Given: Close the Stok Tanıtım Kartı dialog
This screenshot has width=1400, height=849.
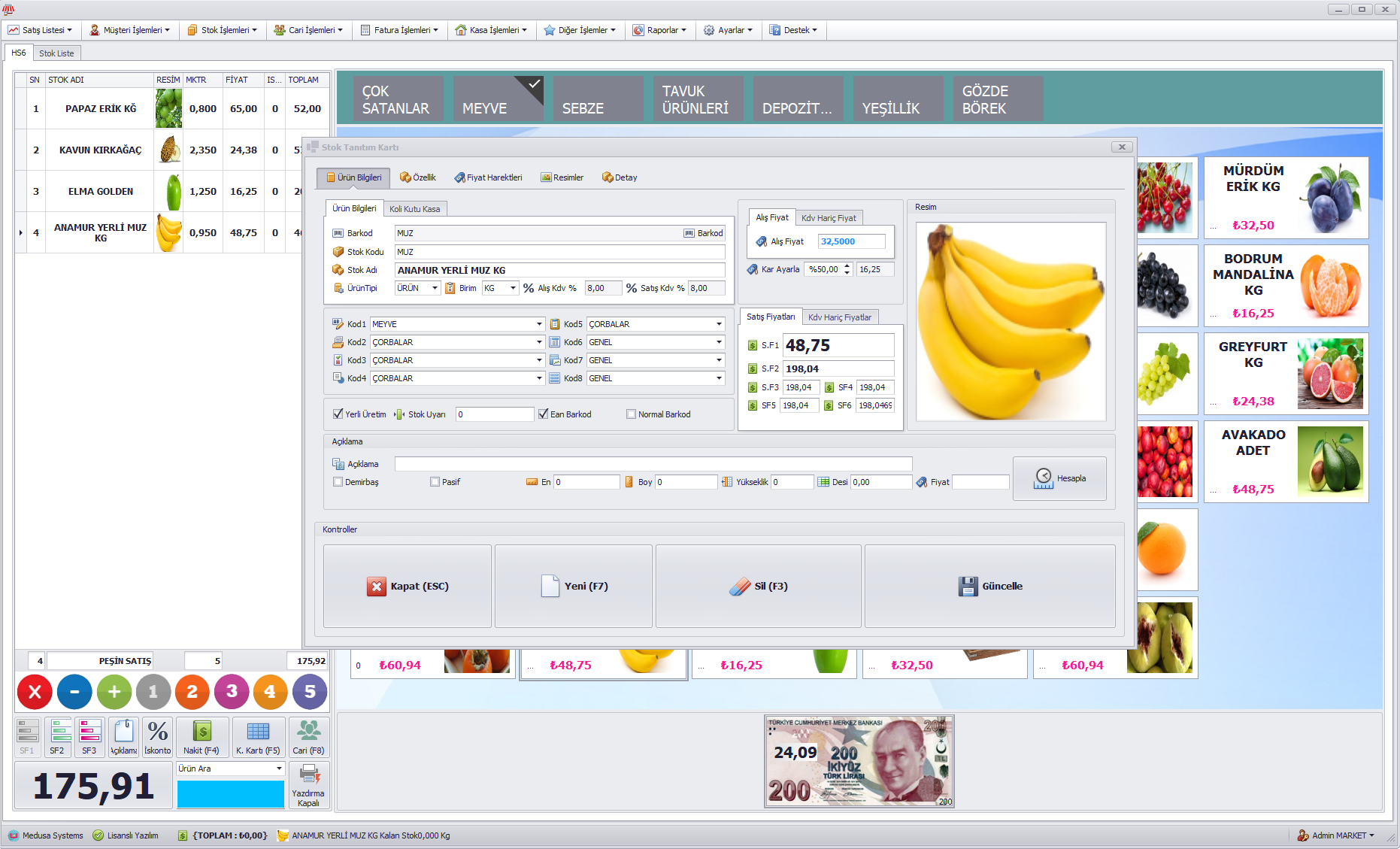Looking at the screenshot, I should click(1122, 147).
